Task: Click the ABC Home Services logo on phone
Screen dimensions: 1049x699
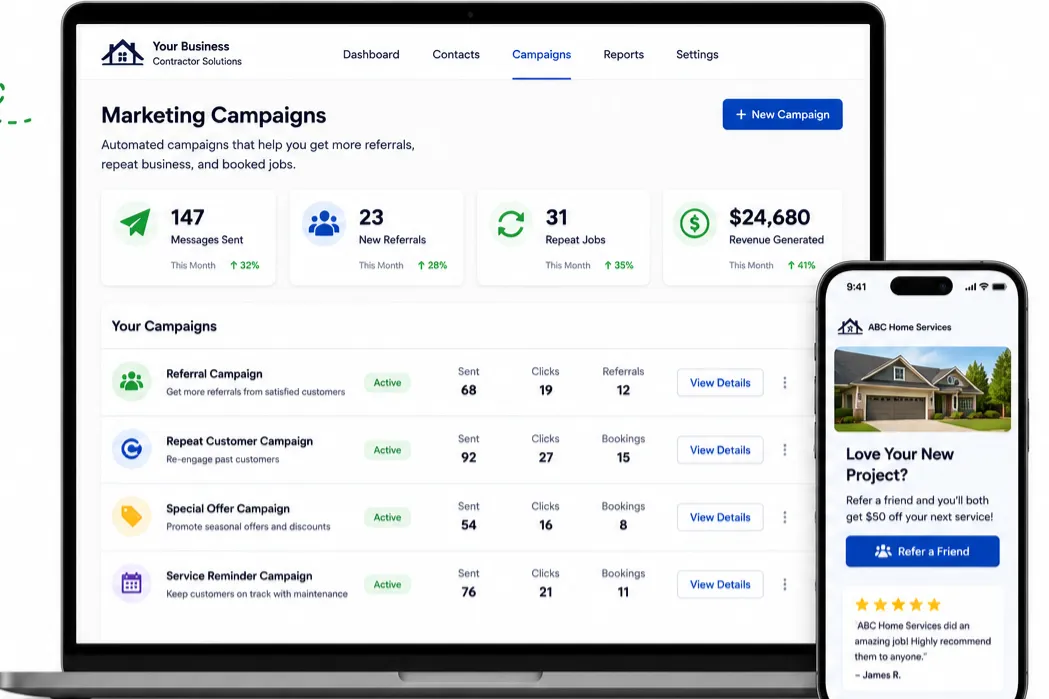Action: [850, 326]
